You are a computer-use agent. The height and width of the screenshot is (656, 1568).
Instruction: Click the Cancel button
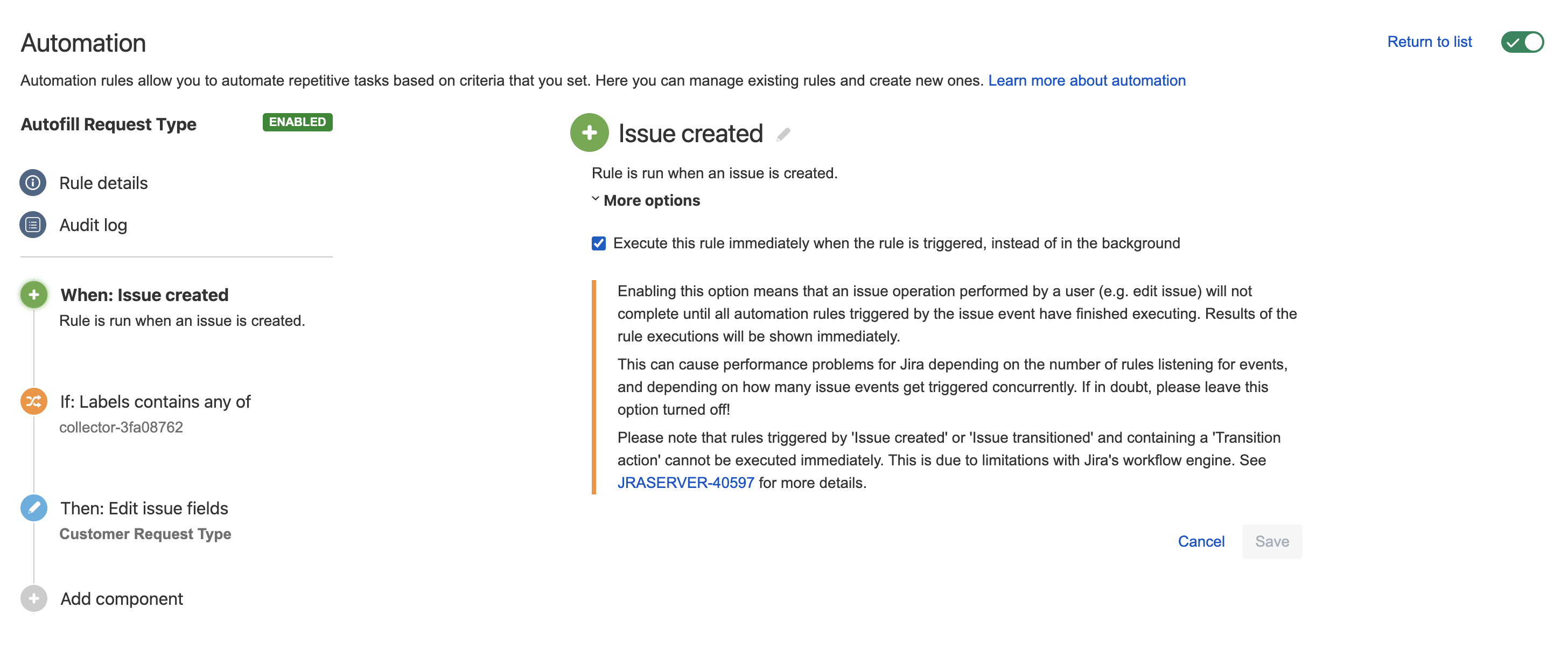1200,541
